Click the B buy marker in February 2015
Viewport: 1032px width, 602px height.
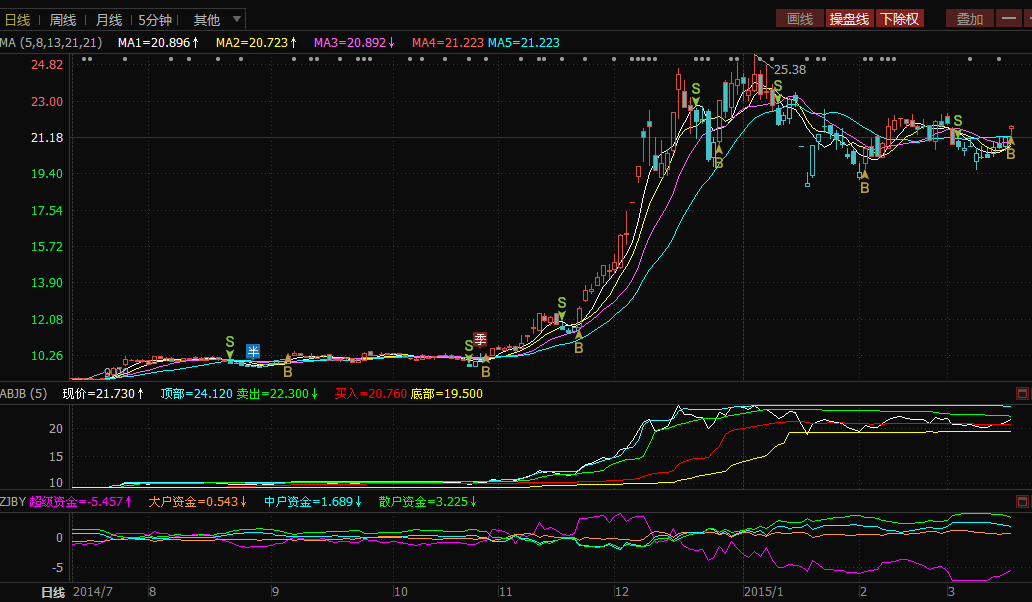click(865, 188)
